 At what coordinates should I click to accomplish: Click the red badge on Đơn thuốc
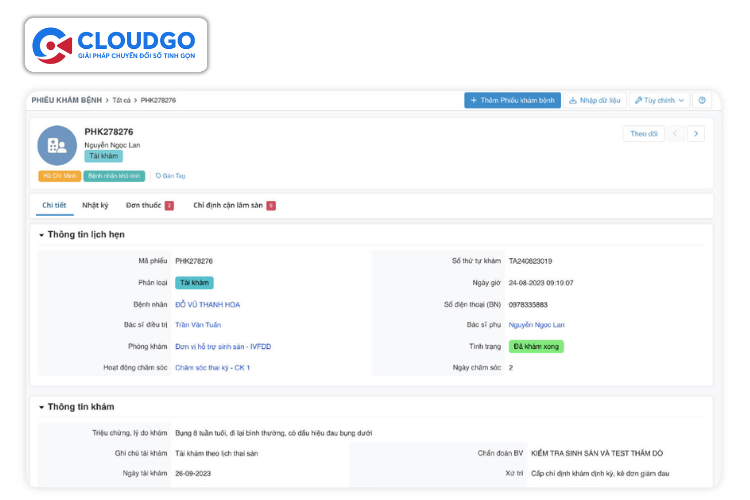tap(169, 205)
